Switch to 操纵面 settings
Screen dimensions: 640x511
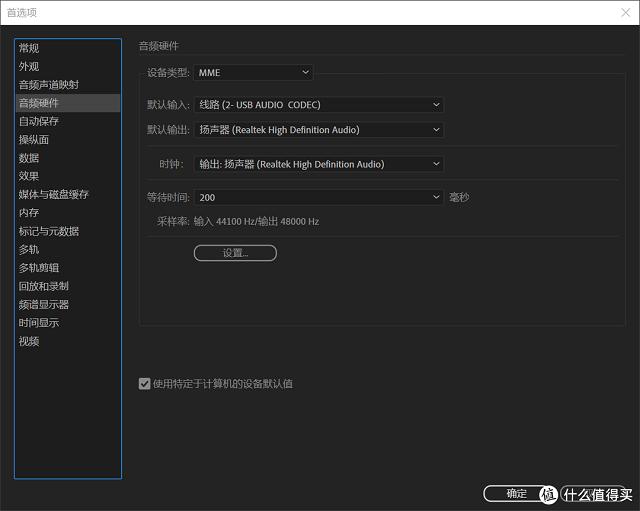pos(34,140)
